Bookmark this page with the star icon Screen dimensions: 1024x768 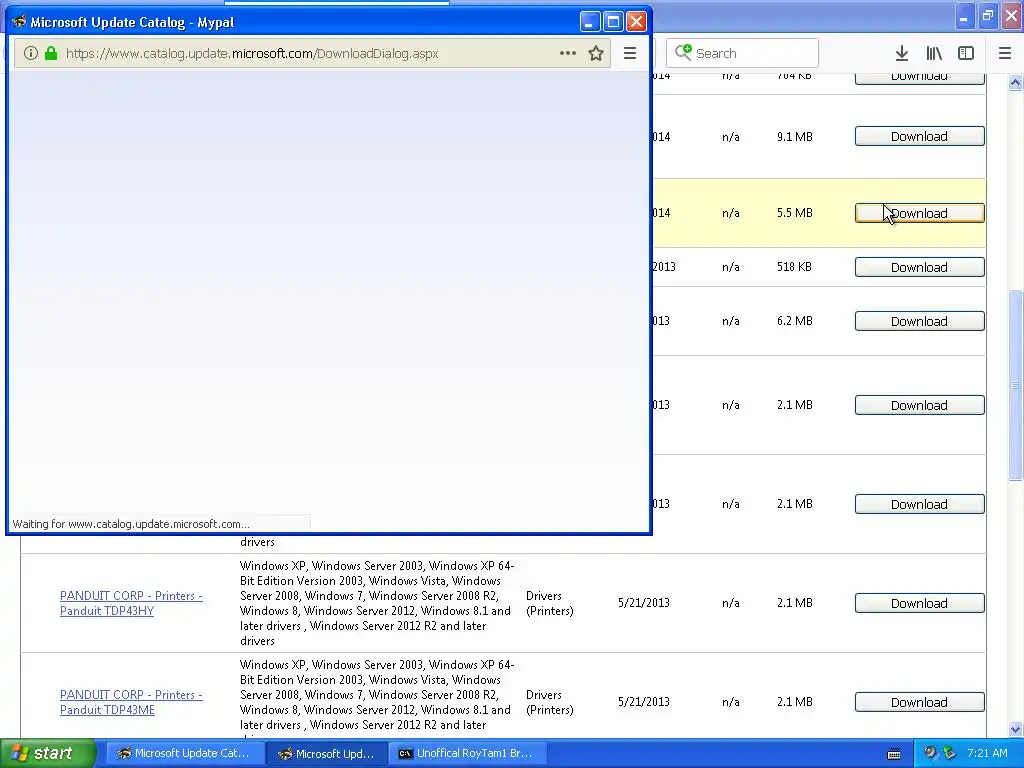point(596,54)
